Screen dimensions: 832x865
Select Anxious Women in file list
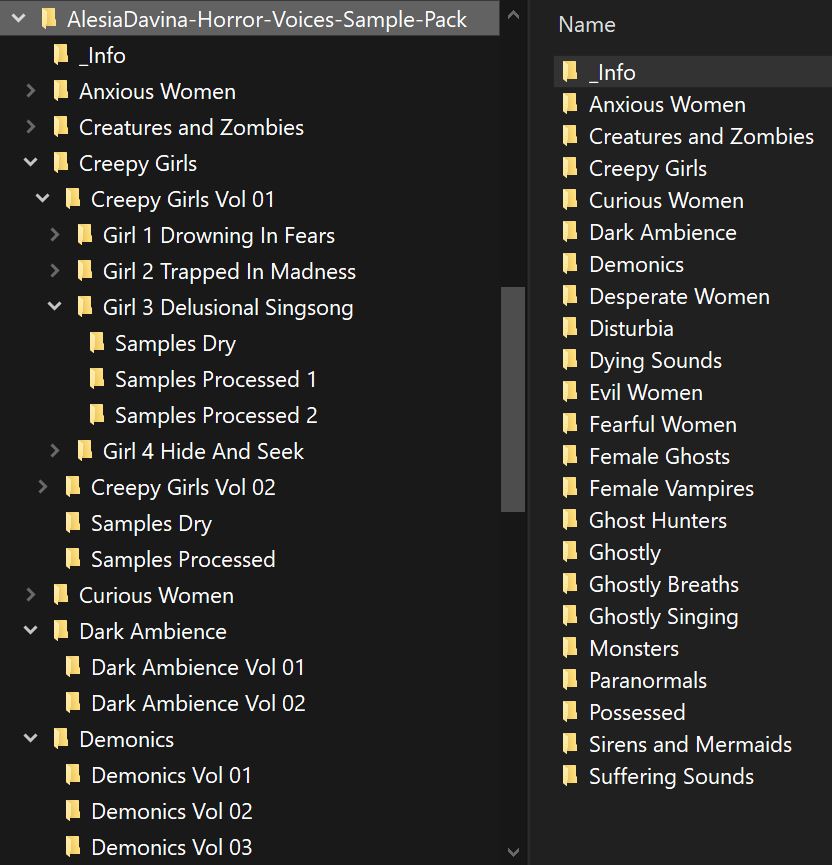667,104
